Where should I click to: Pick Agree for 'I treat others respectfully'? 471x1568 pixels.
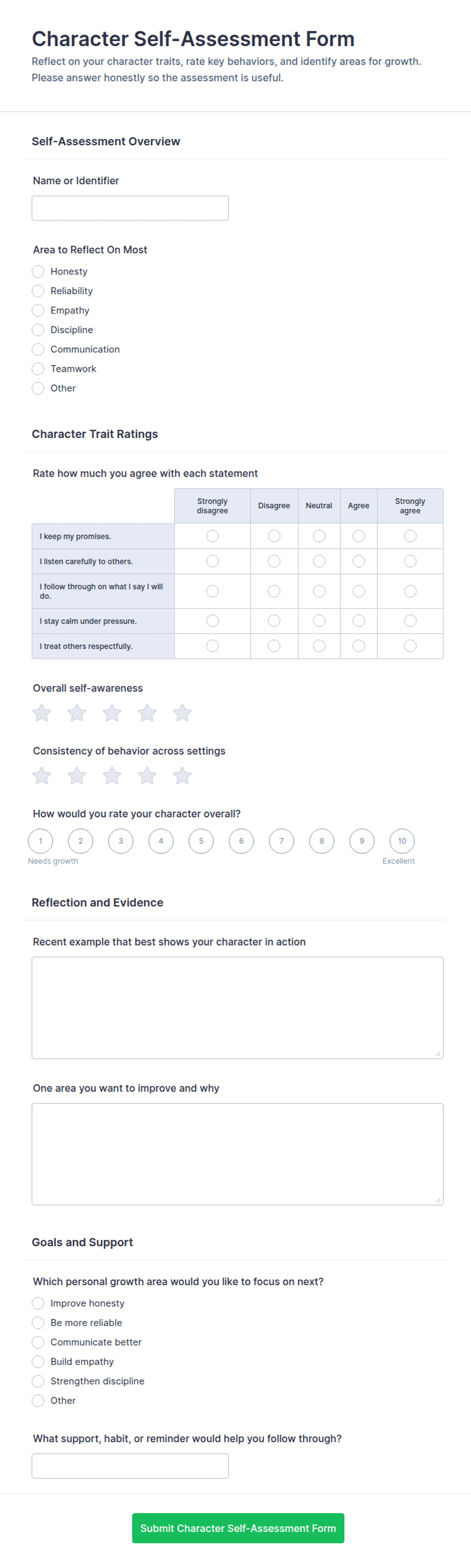(x=359, y=646)
